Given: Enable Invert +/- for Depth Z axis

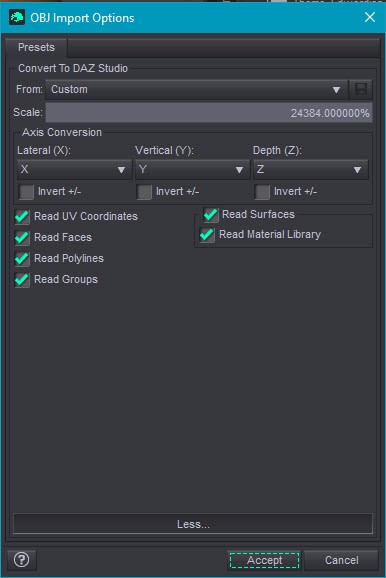Looking at the screenshot, I should (262, 192).
